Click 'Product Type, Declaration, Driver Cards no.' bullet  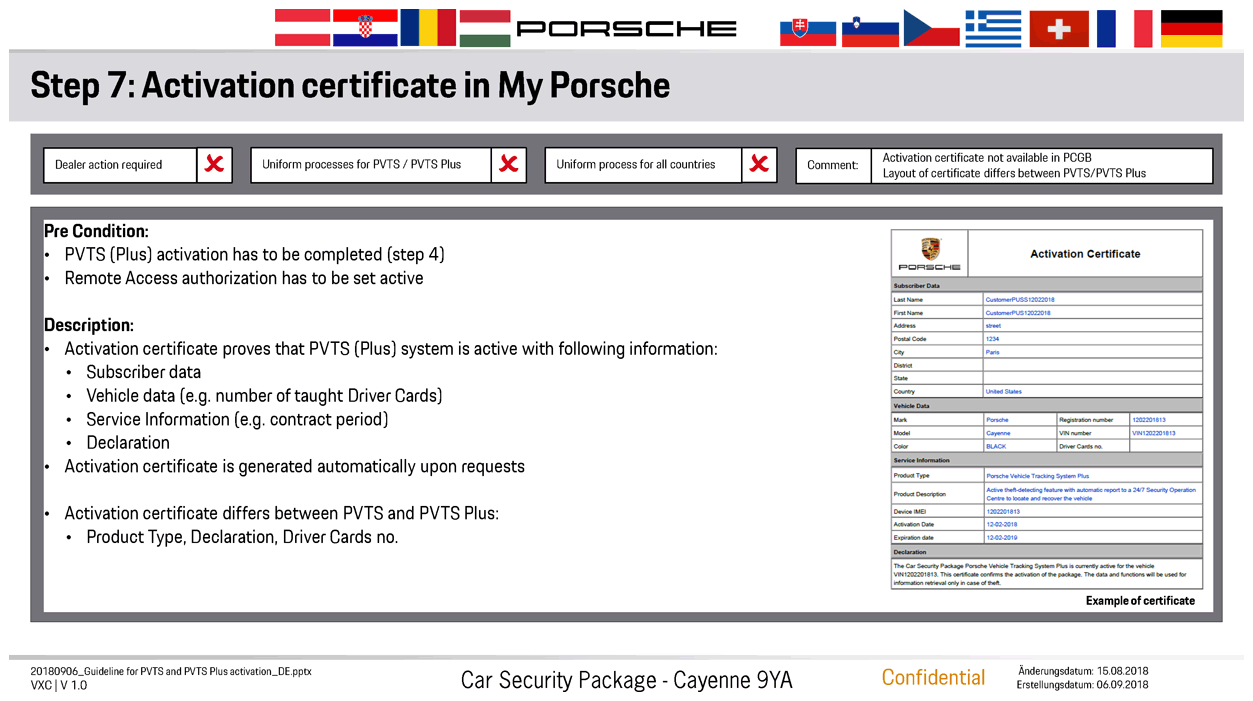tap(242, 537)
